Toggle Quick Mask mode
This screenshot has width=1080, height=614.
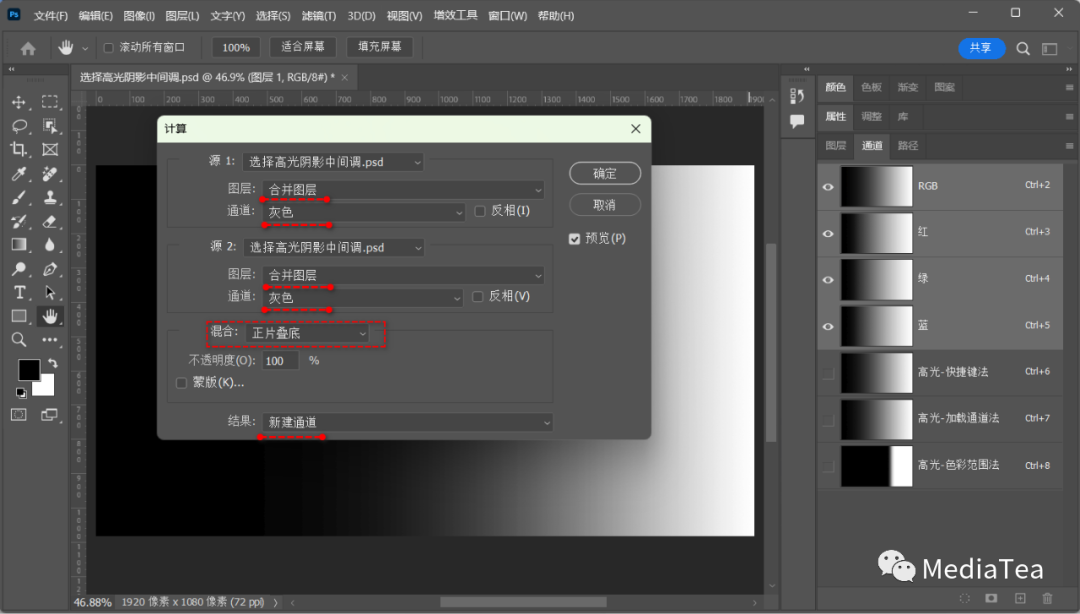coord(19,415)
